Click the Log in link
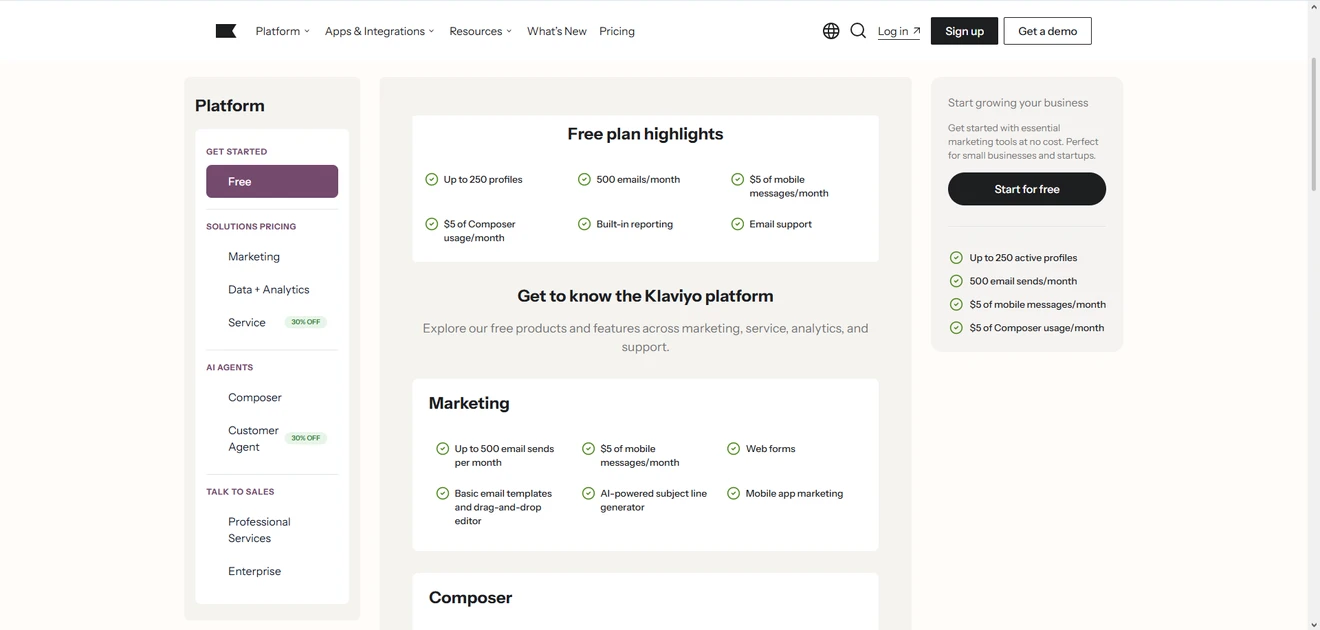The height and width of the screenshot is (630, 1320). tap(899, 31)
